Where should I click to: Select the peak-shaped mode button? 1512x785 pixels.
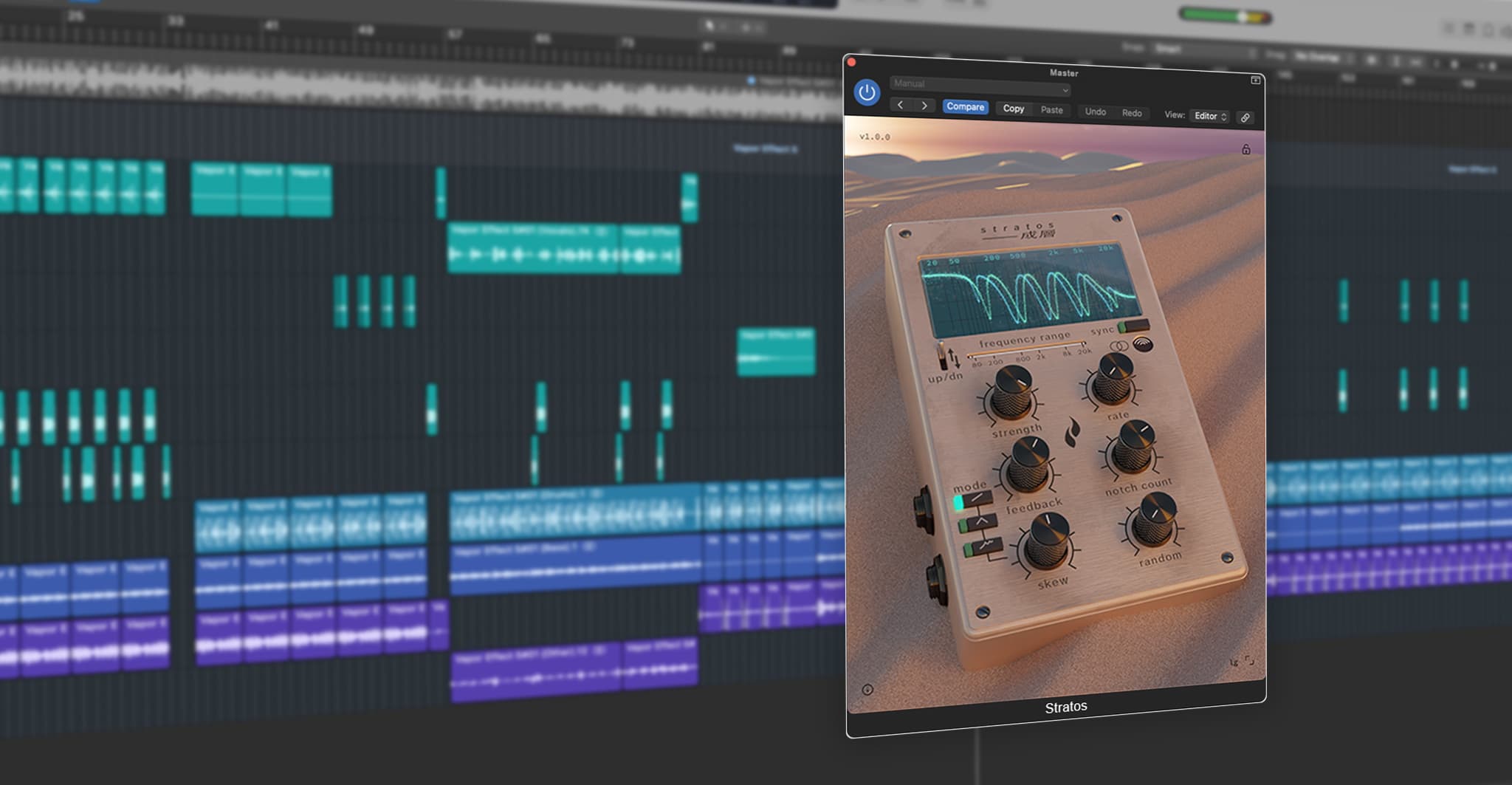(977, 524)
